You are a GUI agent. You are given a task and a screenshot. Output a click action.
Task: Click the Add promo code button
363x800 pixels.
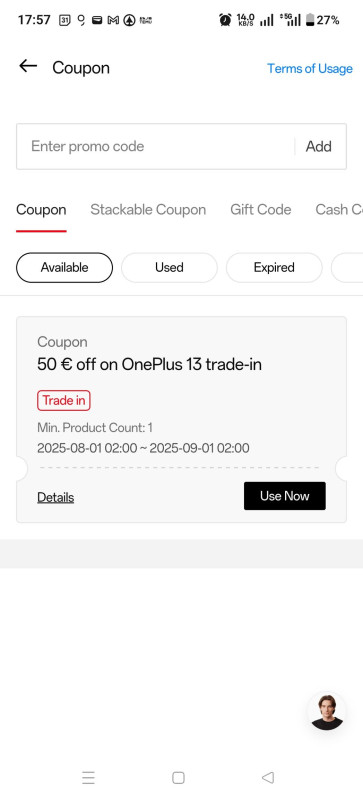[x=319, y=146]
